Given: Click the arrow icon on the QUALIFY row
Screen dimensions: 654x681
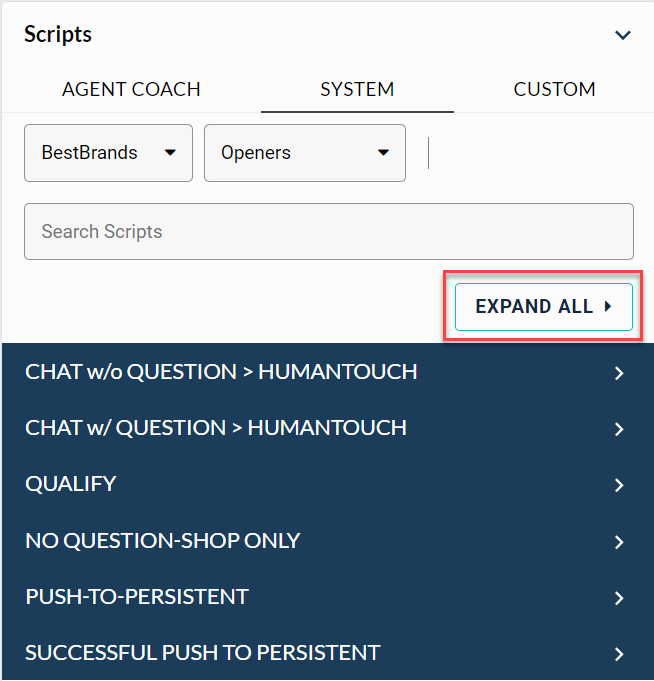Looking at the screenshot, I should [619, 485].
